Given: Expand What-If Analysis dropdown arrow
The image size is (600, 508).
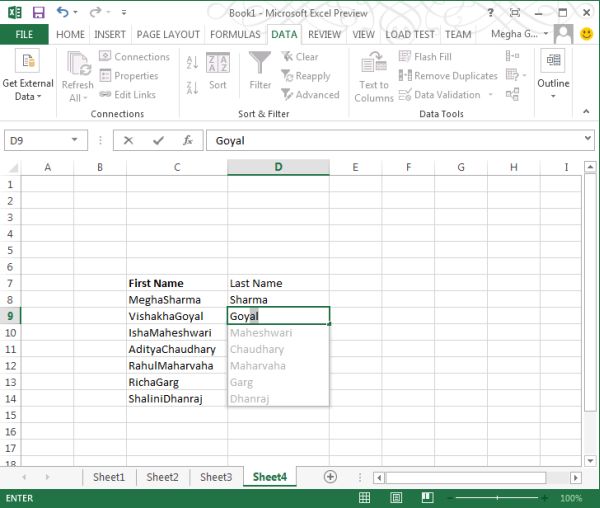Looking at the screenshot, I should (x=524, y=75).
